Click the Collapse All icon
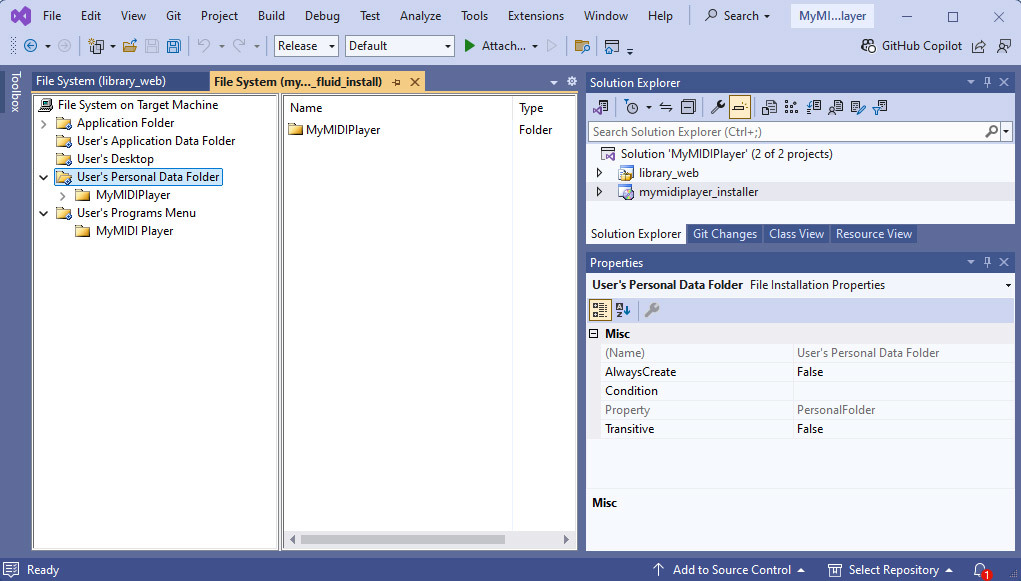 coord(688,107)
